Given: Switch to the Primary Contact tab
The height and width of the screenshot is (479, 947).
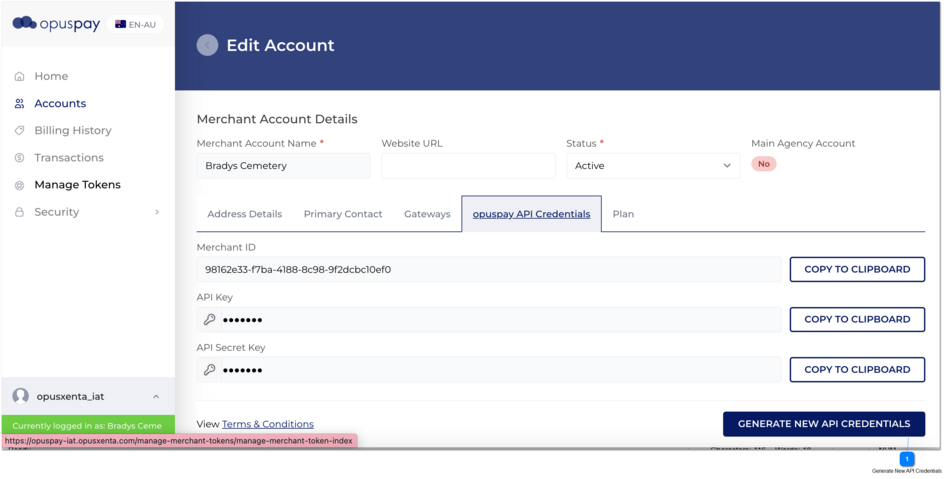Looking at the screenshot, I should point(343,214).
